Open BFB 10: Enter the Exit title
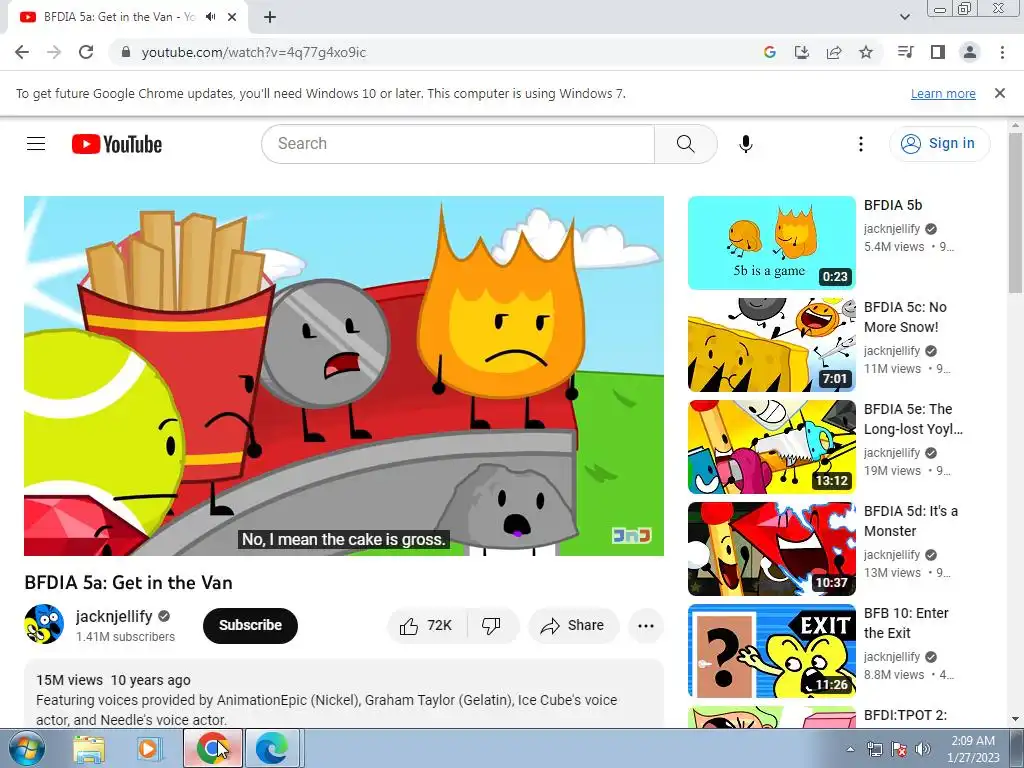Viewport: 1024px width, 768px height. [906, 622]
